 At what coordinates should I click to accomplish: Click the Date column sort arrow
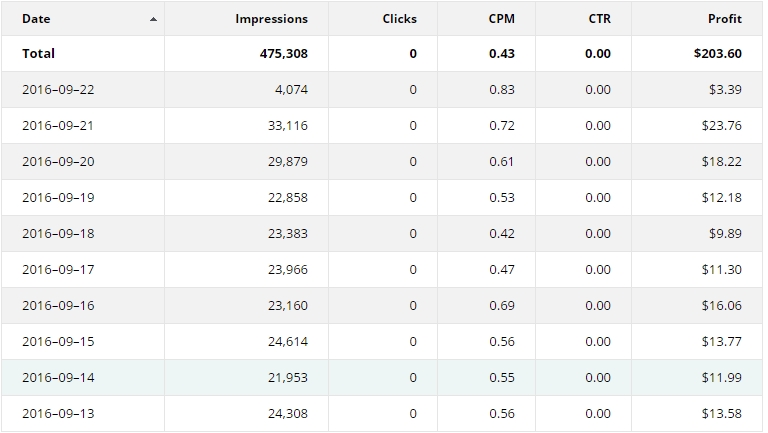click(x=153, y=19)
